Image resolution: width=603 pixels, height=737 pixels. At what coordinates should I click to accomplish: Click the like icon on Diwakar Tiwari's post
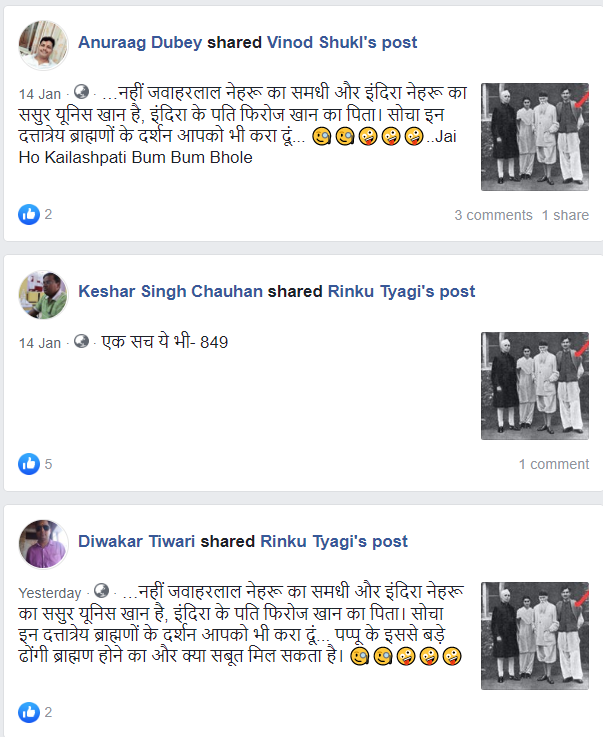coord(29,713)
